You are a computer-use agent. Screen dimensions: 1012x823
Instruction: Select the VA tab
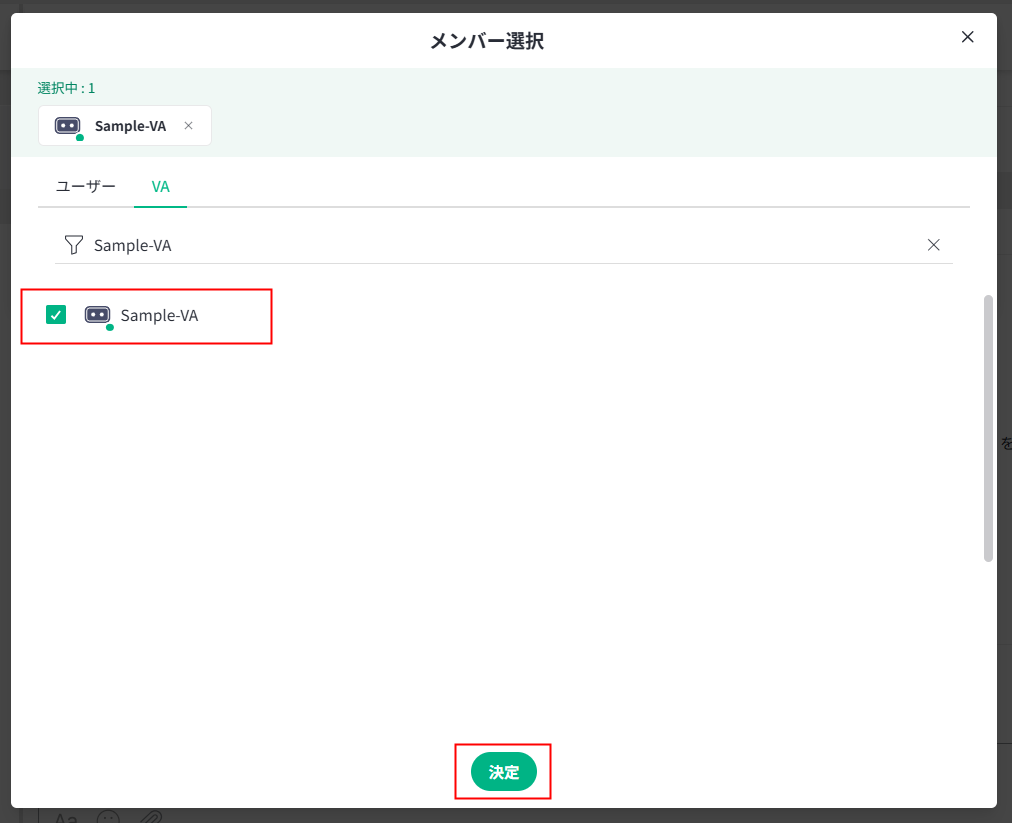click(160, 187)
